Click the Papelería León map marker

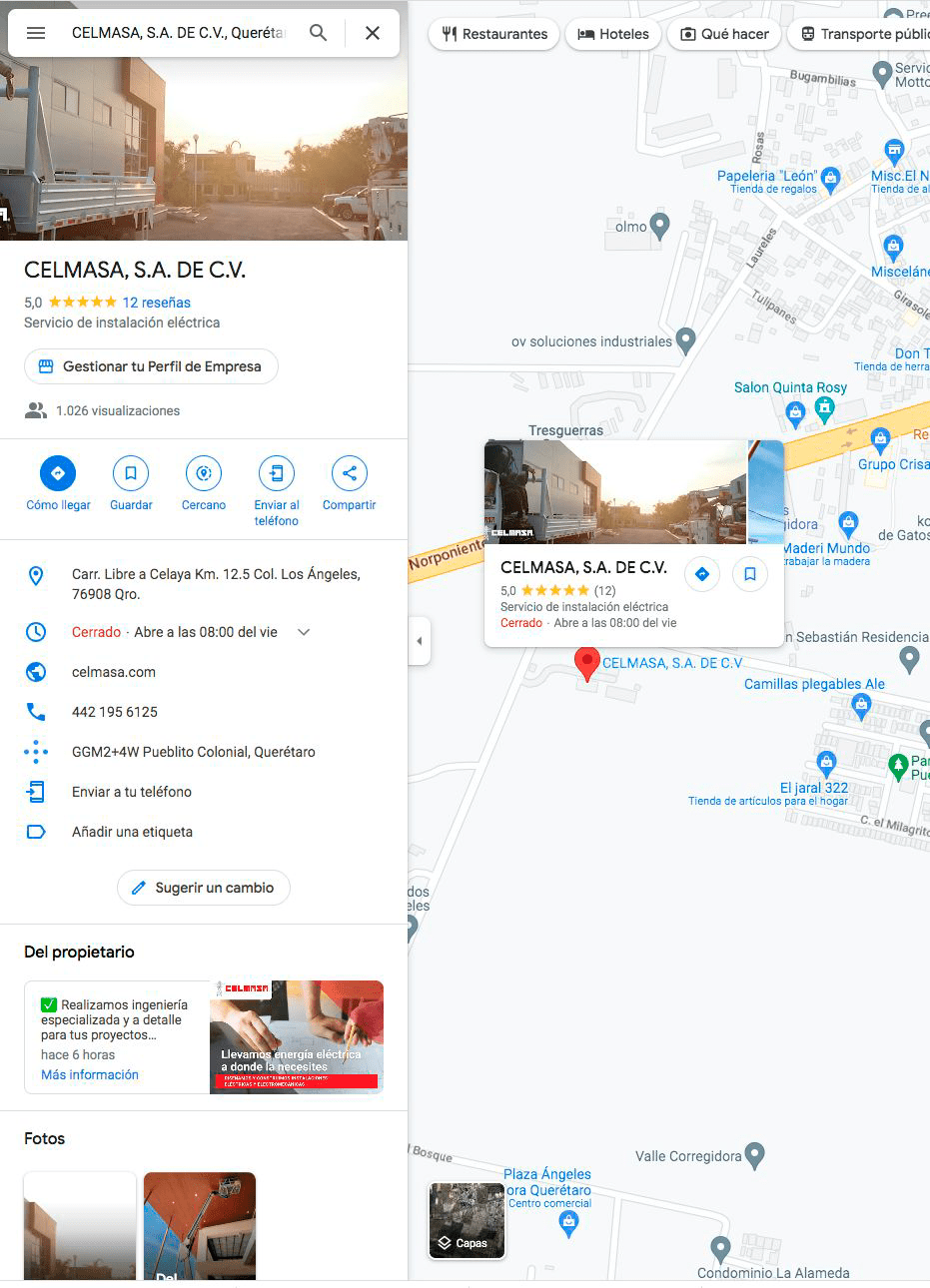coord(830,180)
